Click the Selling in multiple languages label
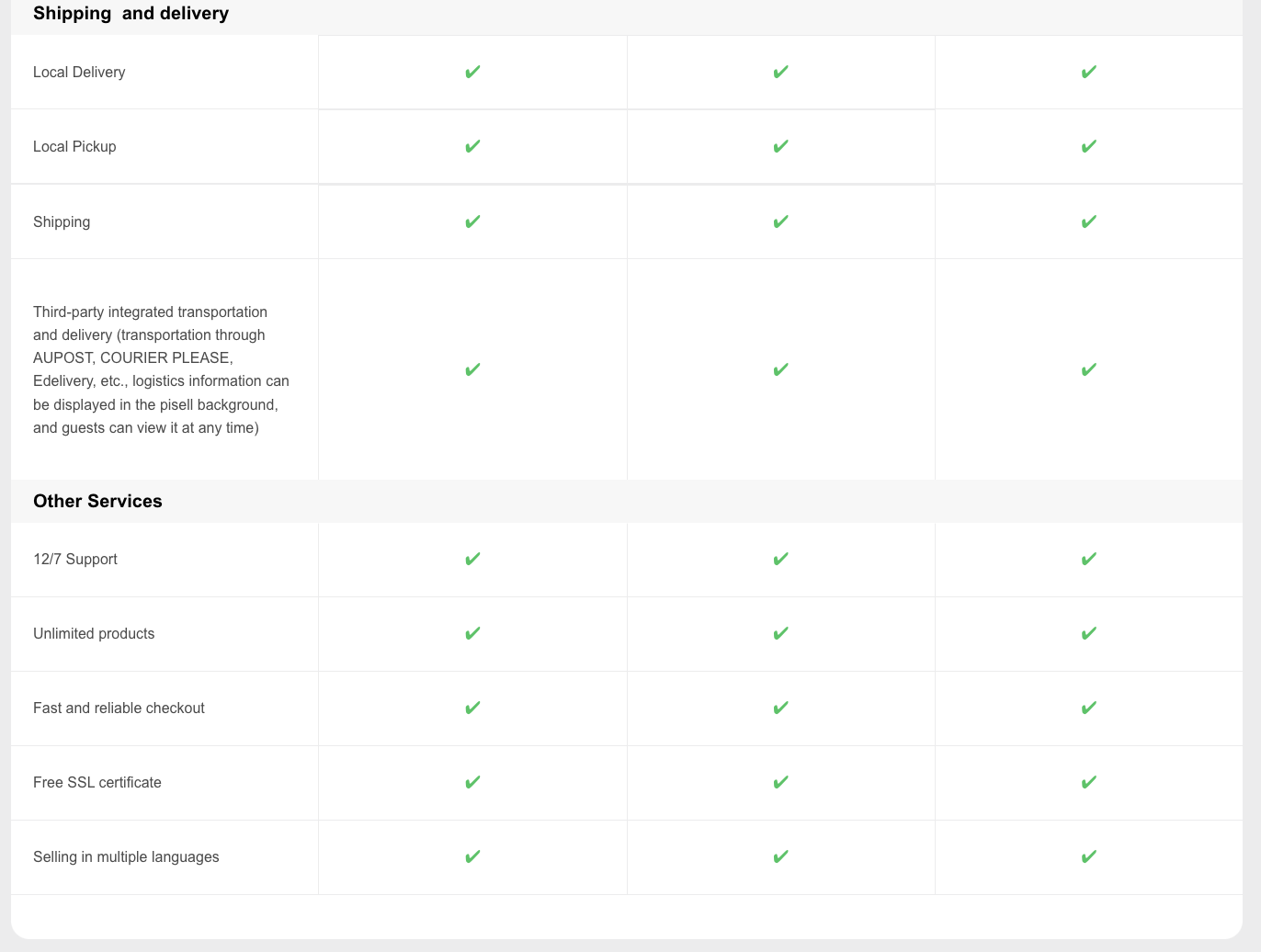1261x952 pixels. pos(126,856)
